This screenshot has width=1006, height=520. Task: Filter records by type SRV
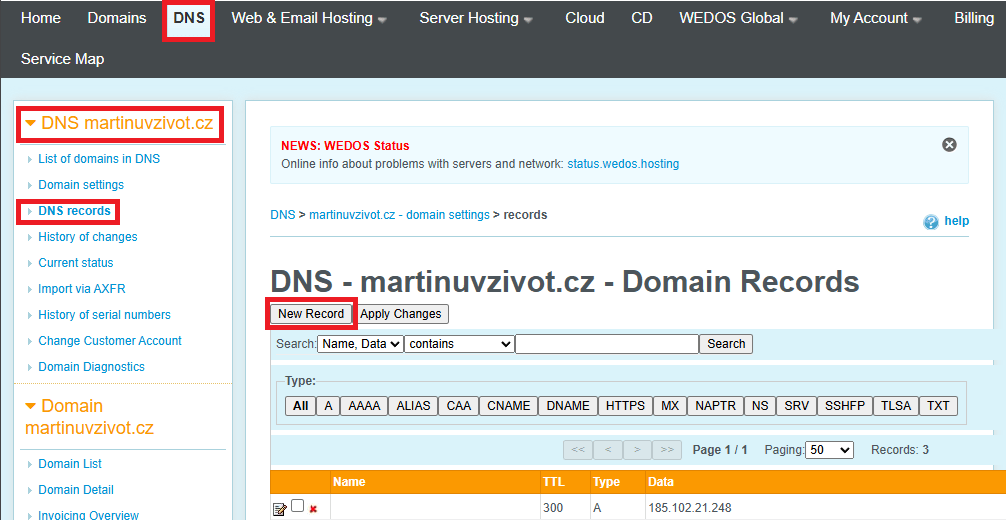tap(797, 406)
